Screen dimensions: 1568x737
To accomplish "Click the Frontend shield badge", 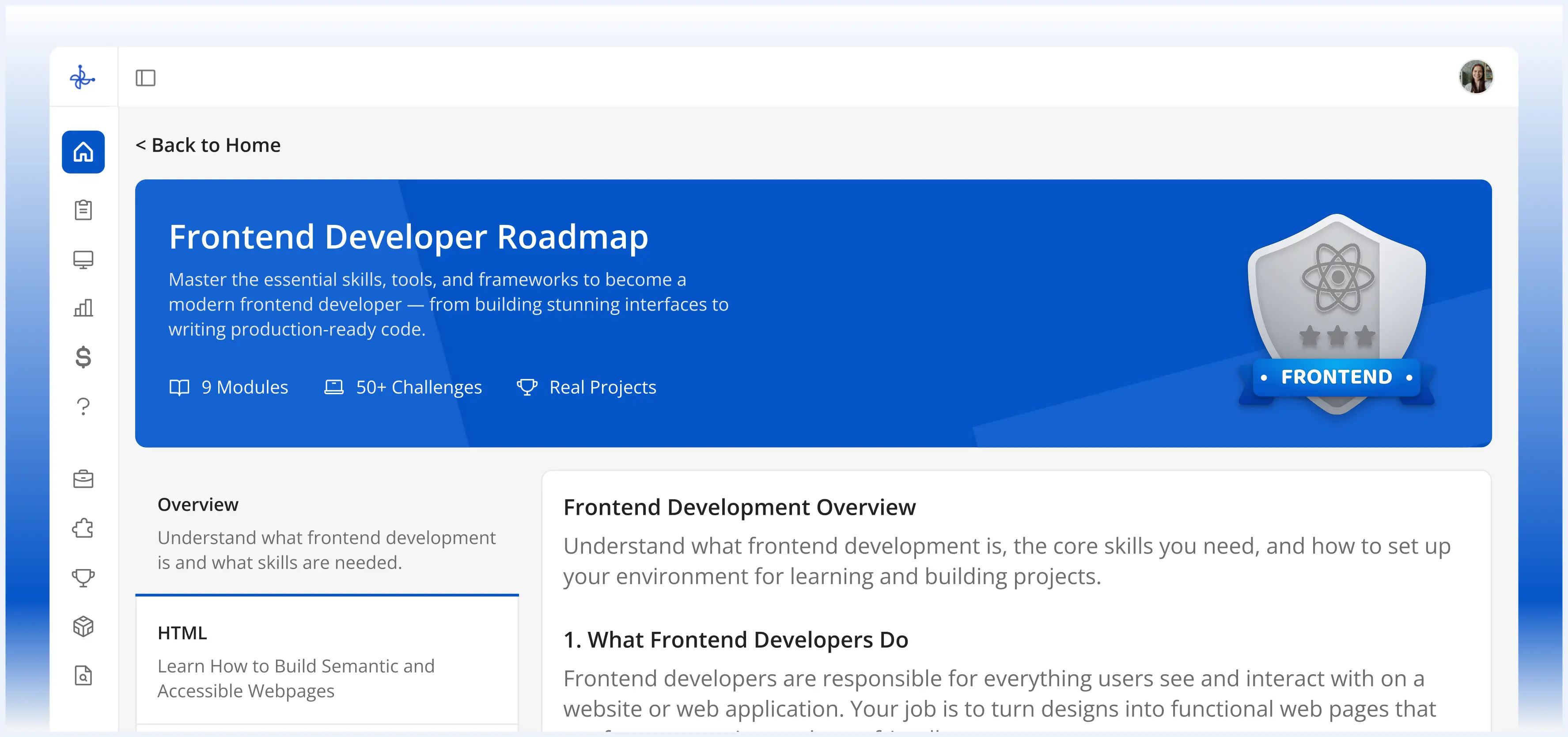I will (x=1337, y=314).
